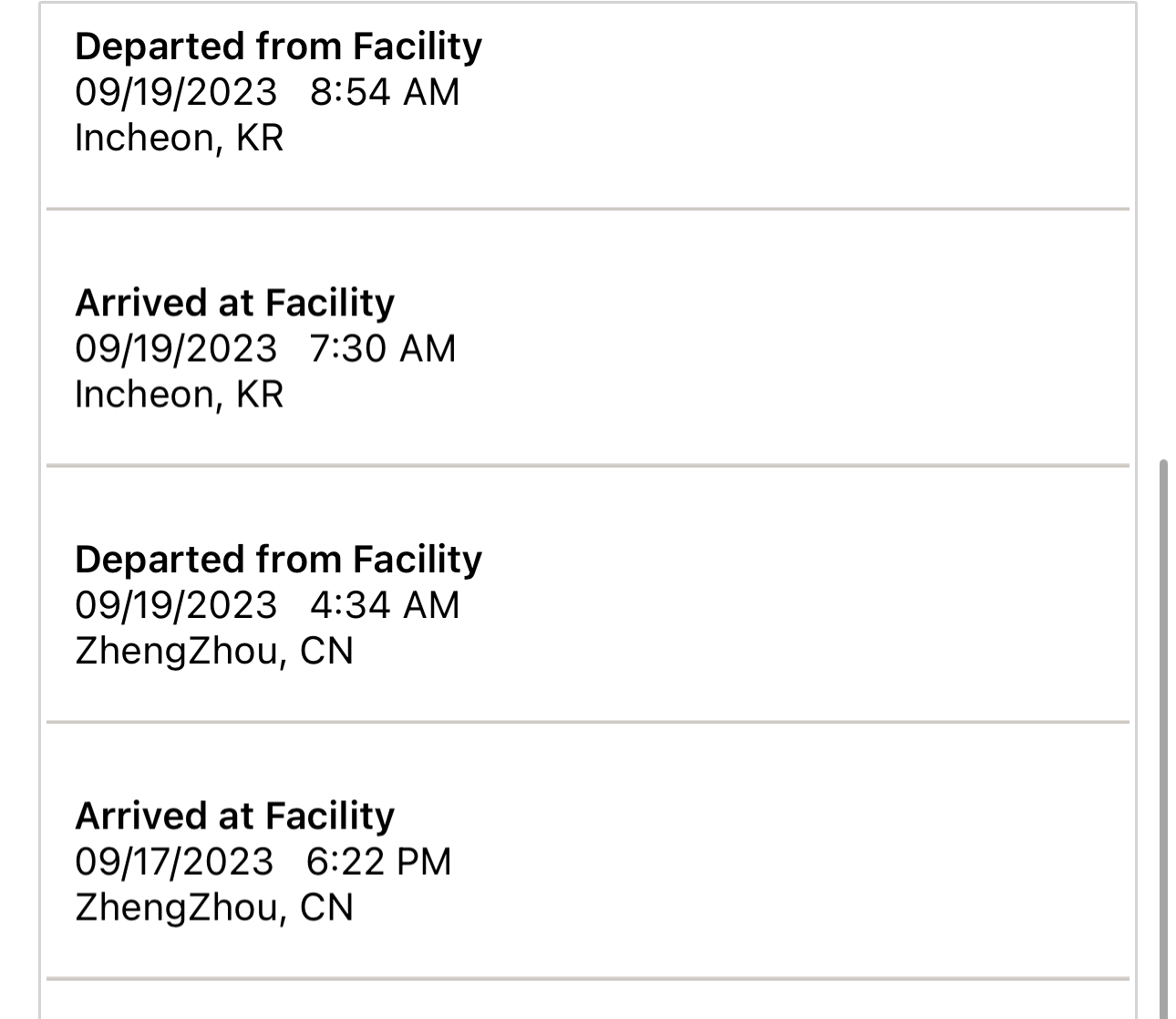
Task: Select the 6:22 PM arrival time
Action: [379, 862]
